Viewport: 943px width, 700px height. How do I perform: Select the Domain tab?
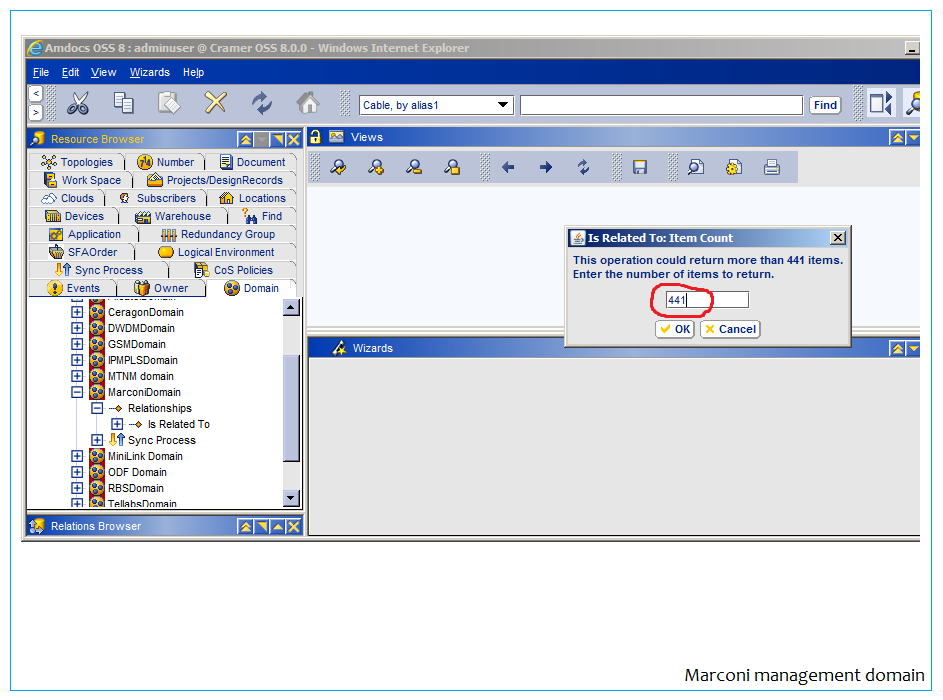(x=251, y=288)
